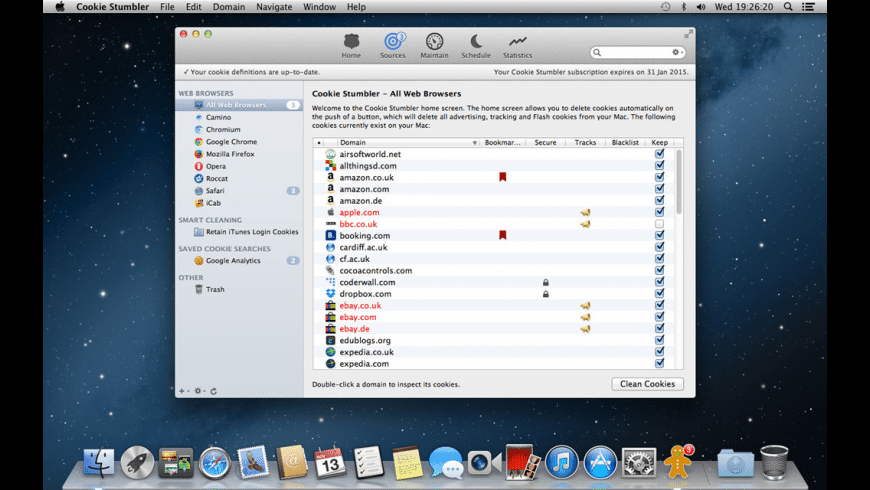This screenshot has width=870, height=490.
Task: Open the Maintain toolbar item
Action: 434,46
